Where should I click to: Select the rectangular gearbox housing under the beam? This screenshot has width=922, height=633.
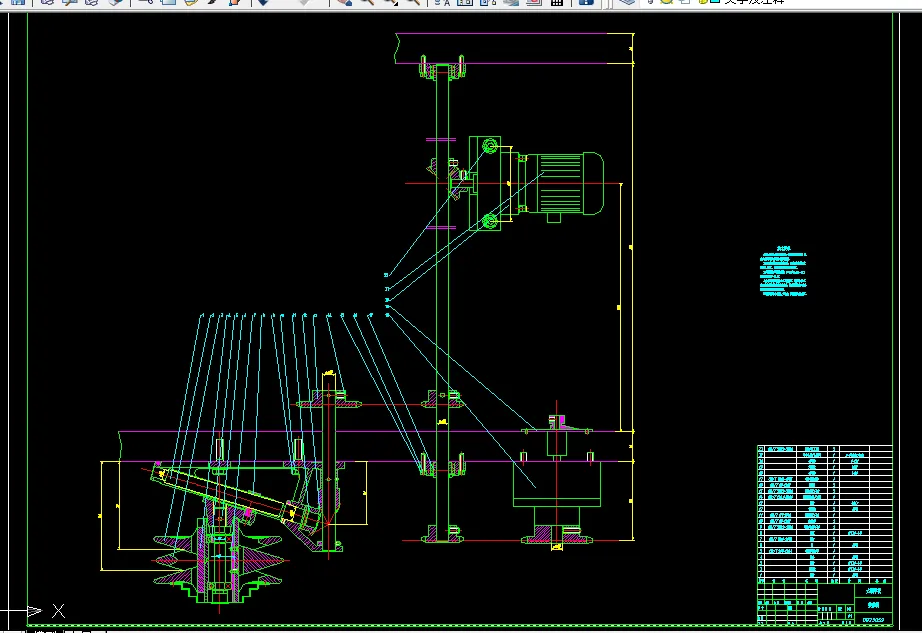(557, 483)
